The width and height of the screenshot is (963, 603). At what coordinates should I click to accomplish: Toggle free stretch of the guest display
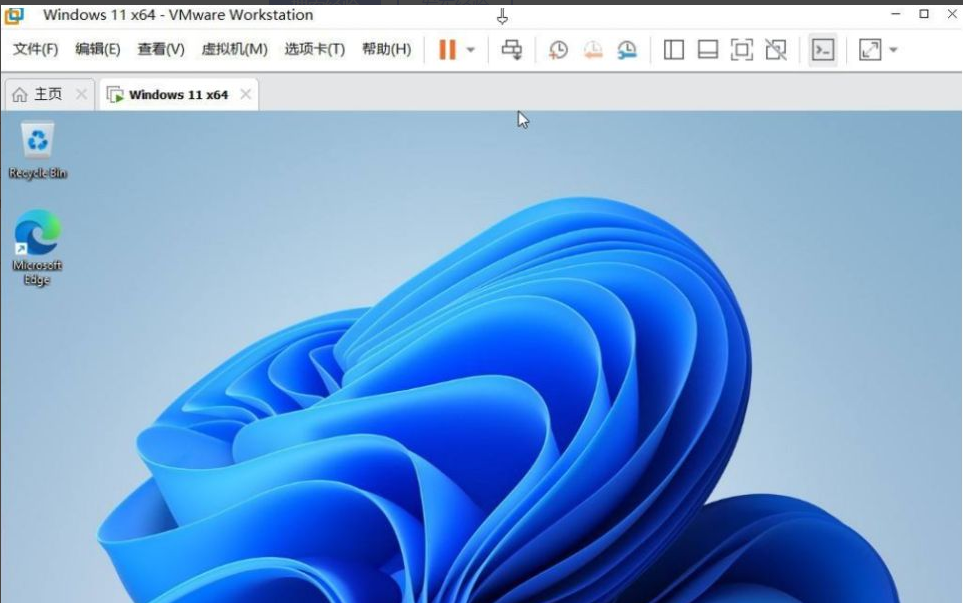click(868, 49)
